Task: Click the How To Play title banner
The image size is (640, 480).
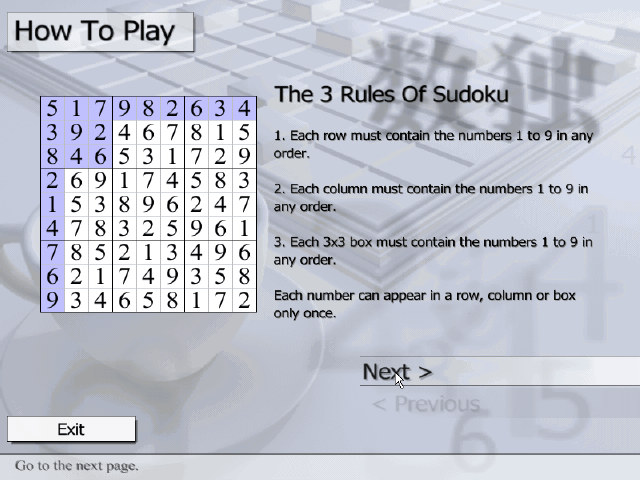Action: 95,31
